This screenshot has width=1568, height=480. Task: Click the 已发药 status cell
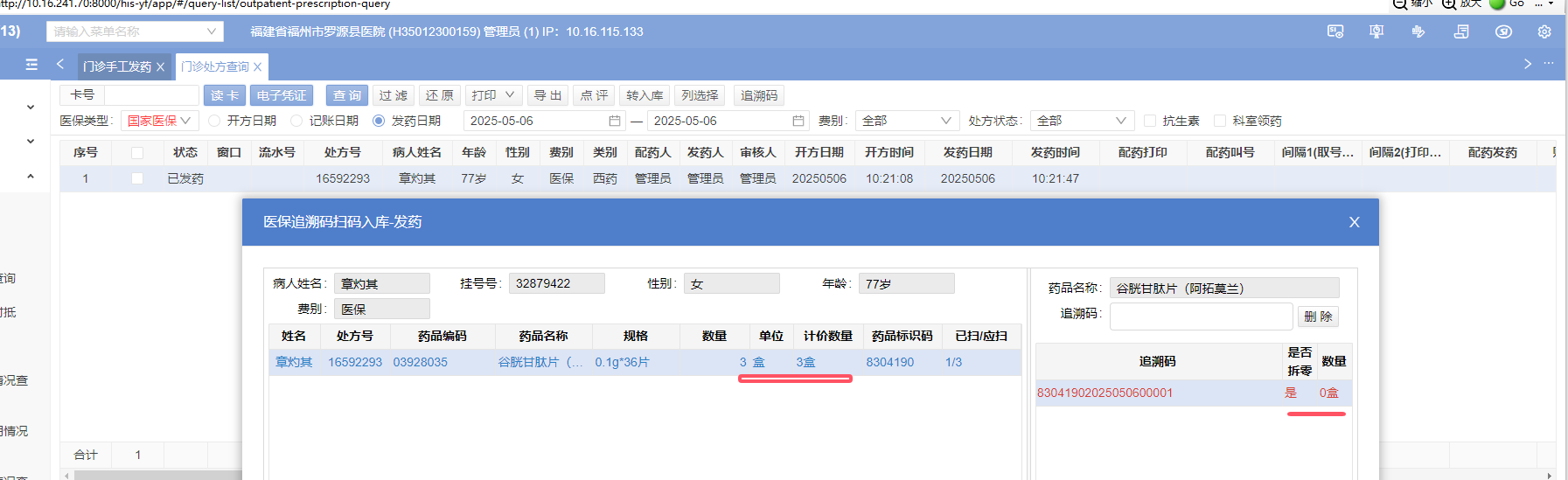point(185,178)
